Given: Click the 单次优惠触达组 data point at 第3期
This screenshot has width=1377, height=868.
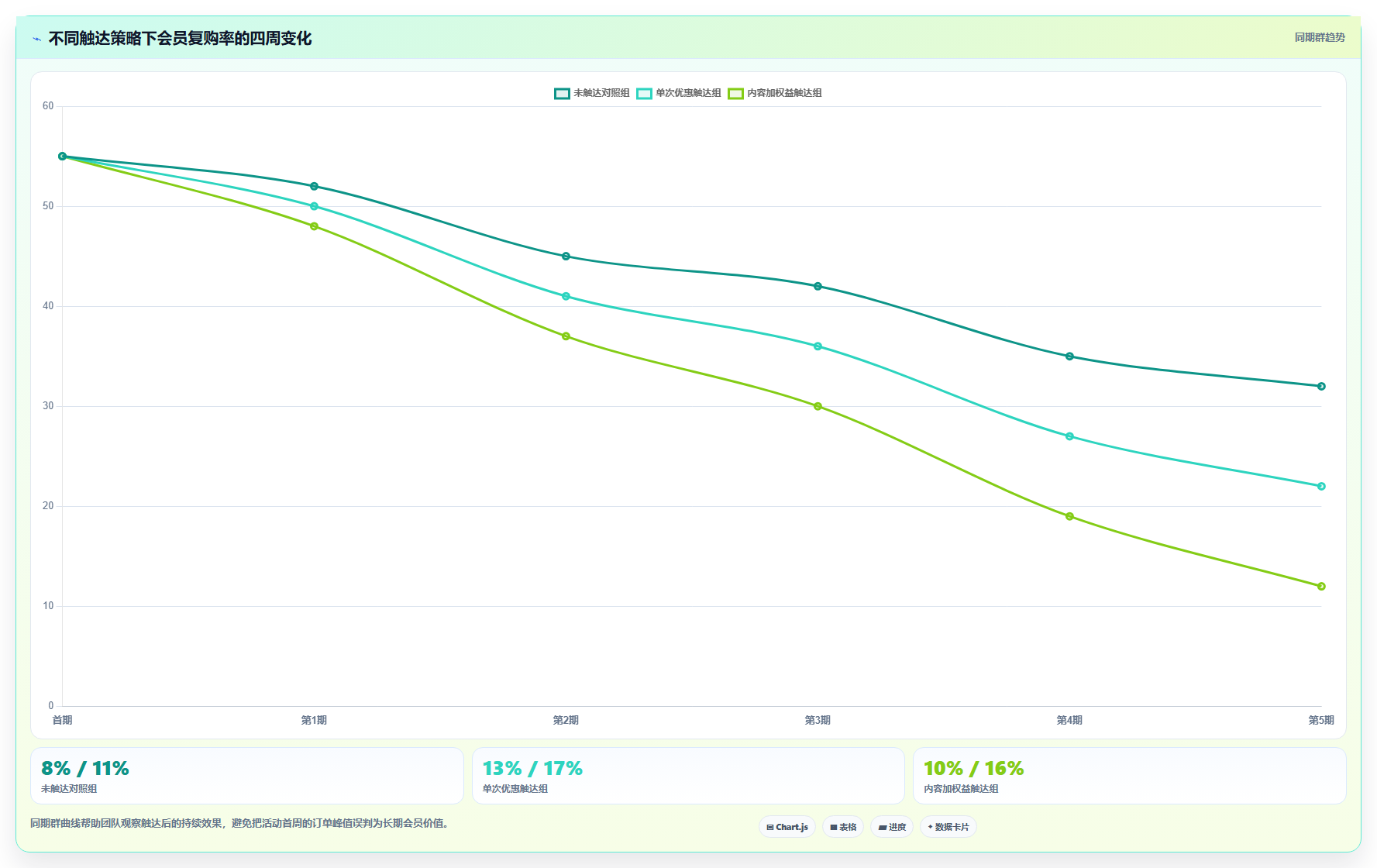Looking at the screenshot, I should pos(818,346).
